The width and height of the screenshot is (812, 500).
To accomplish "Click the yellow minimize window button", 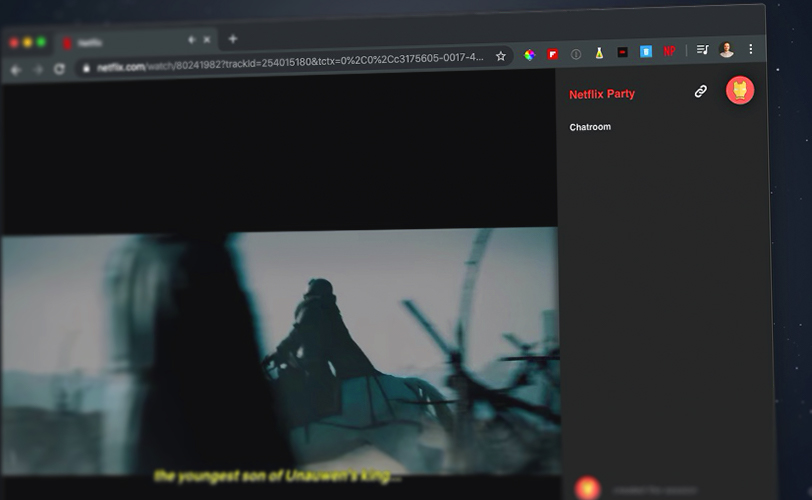I will tap(27, 42).
